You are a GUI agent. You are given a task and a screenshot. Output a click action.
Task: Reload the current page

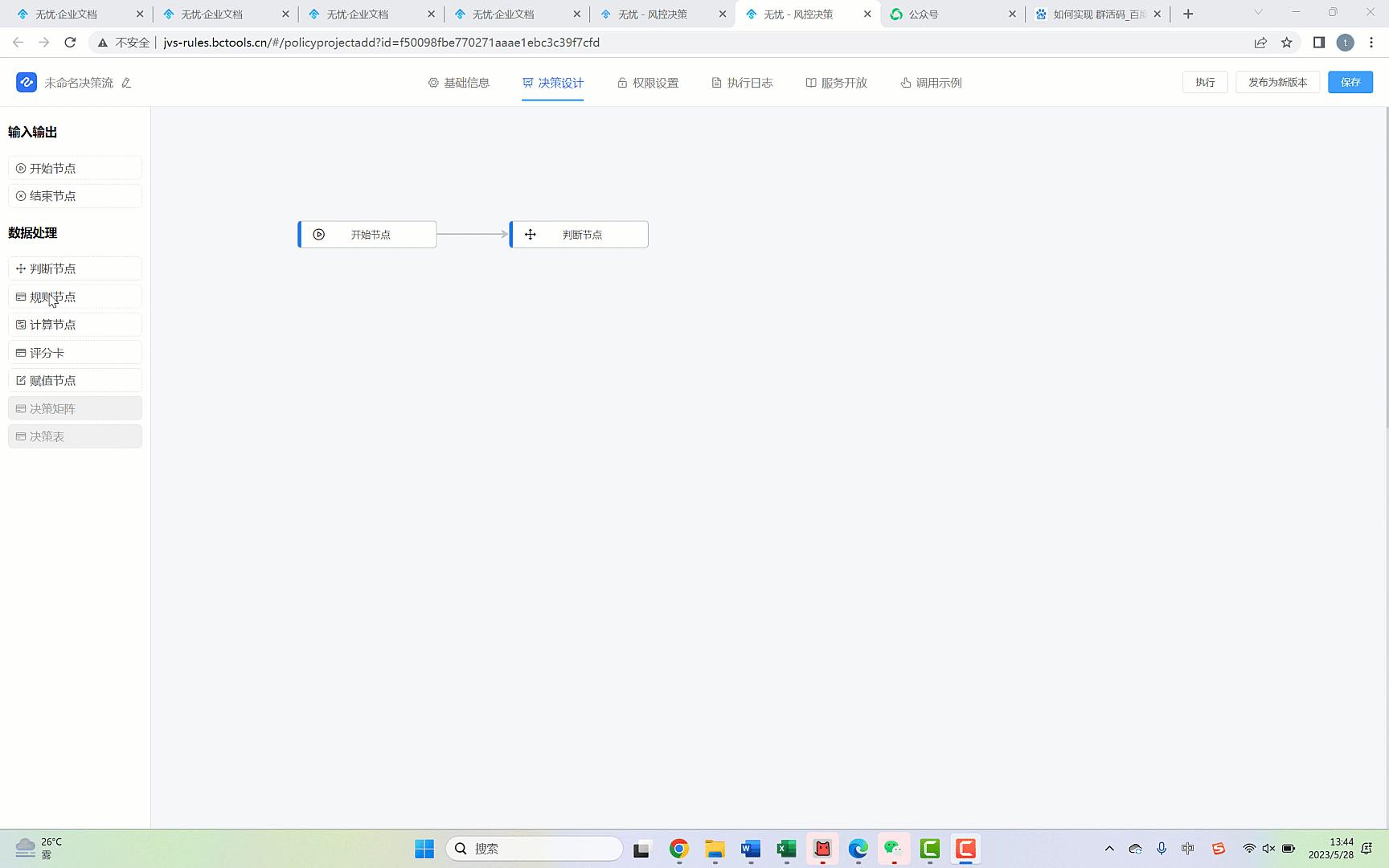[70, 43]
